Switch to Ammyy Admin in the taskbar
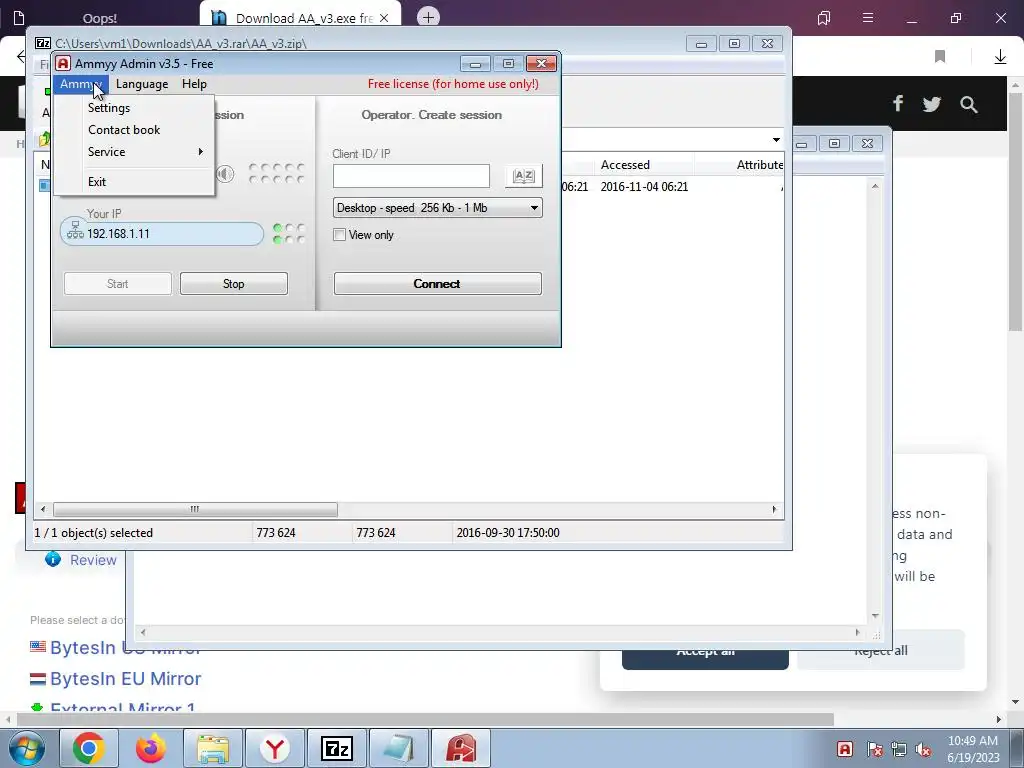This screenshot has width=1024, height=768. point(461,748)
